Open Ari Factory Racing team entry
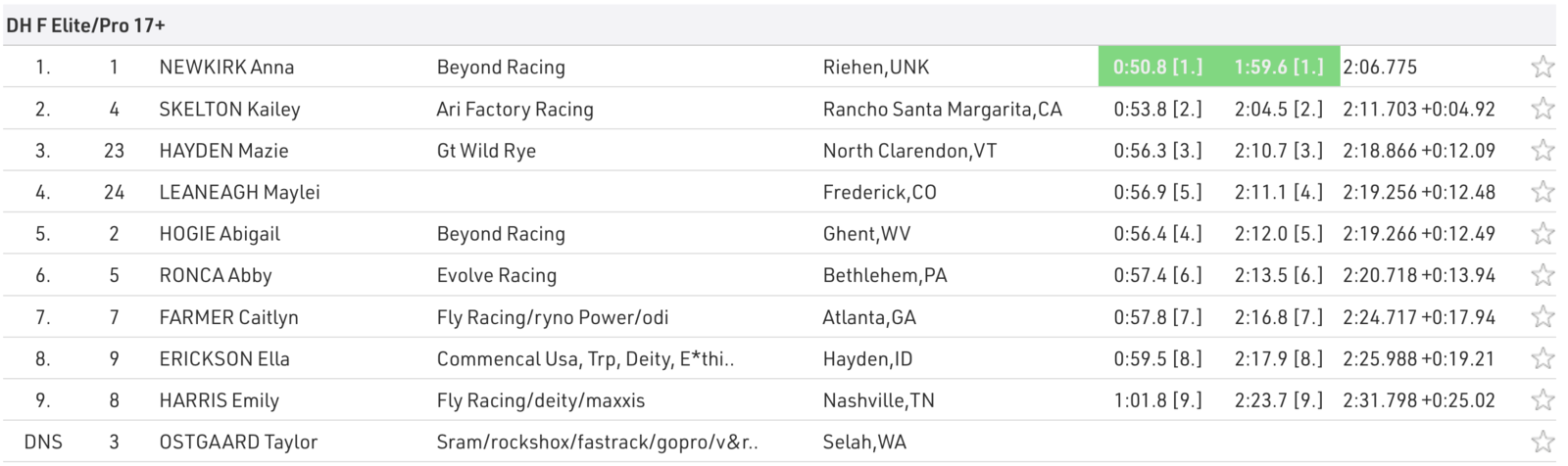Screen dimensions: 1568x466 click(x=514, y=109)
